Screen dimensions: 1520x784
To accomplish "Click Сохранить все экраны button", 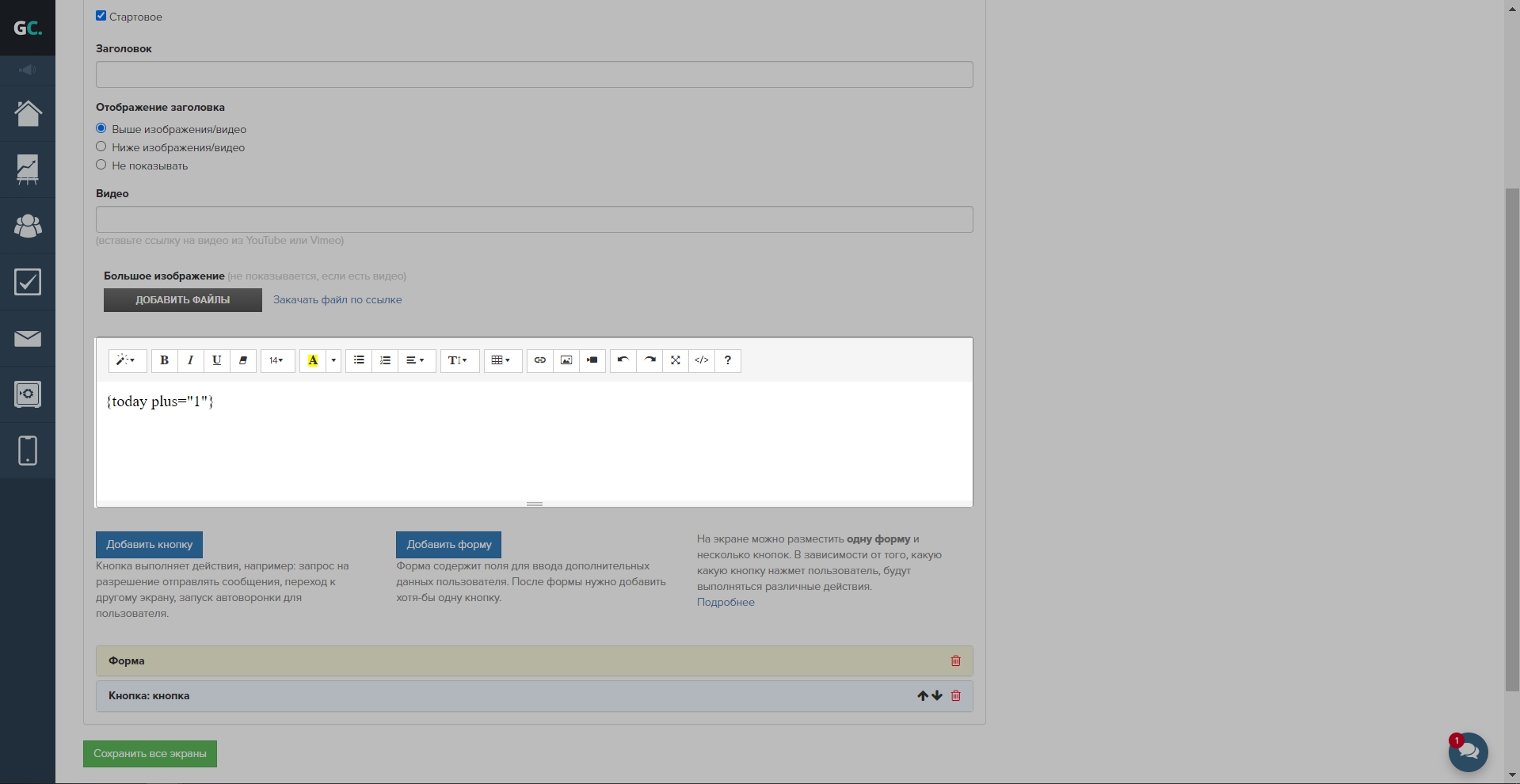I will point(150,753).
